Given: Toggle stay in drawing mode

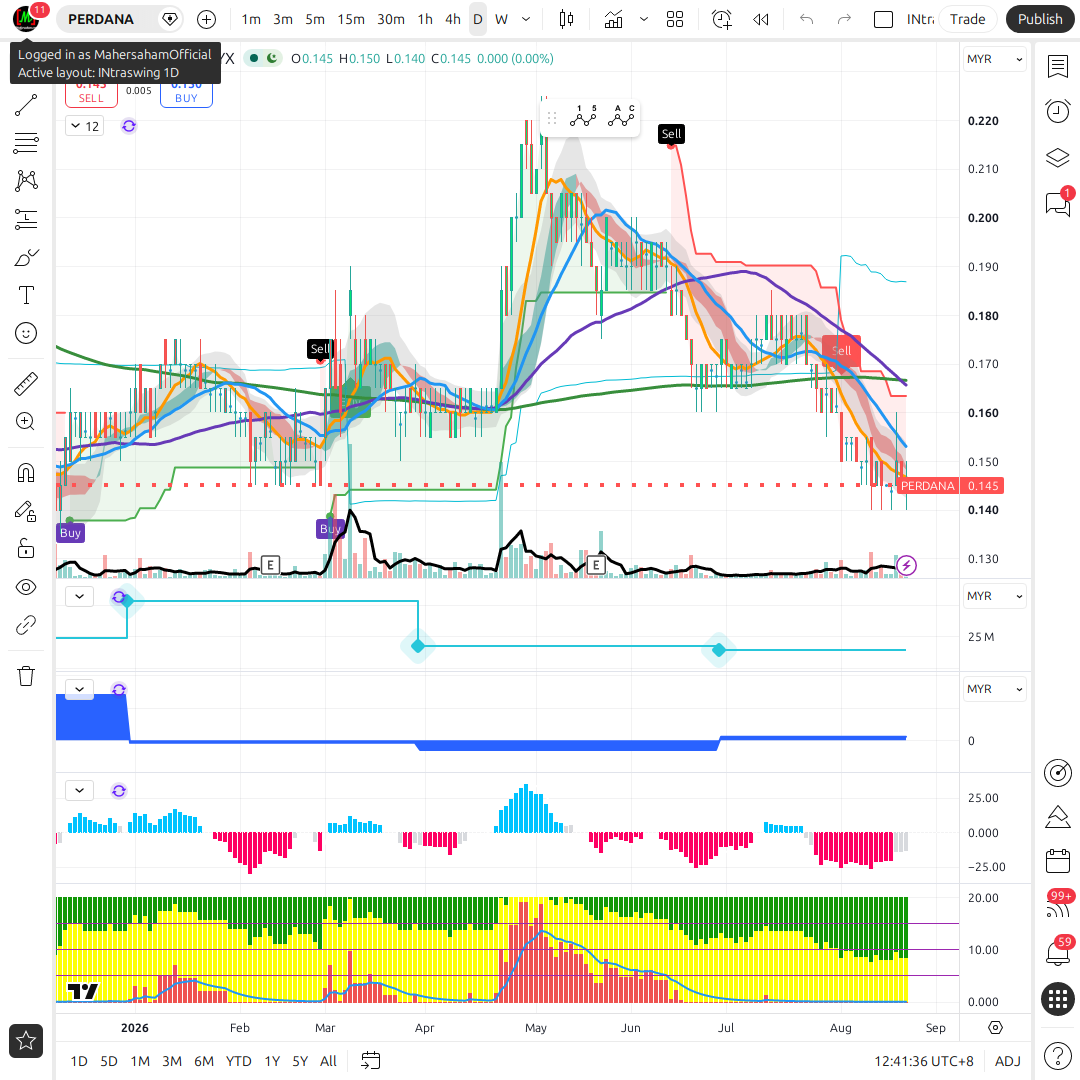Looking at the screenshot, I should pos(25,511).
